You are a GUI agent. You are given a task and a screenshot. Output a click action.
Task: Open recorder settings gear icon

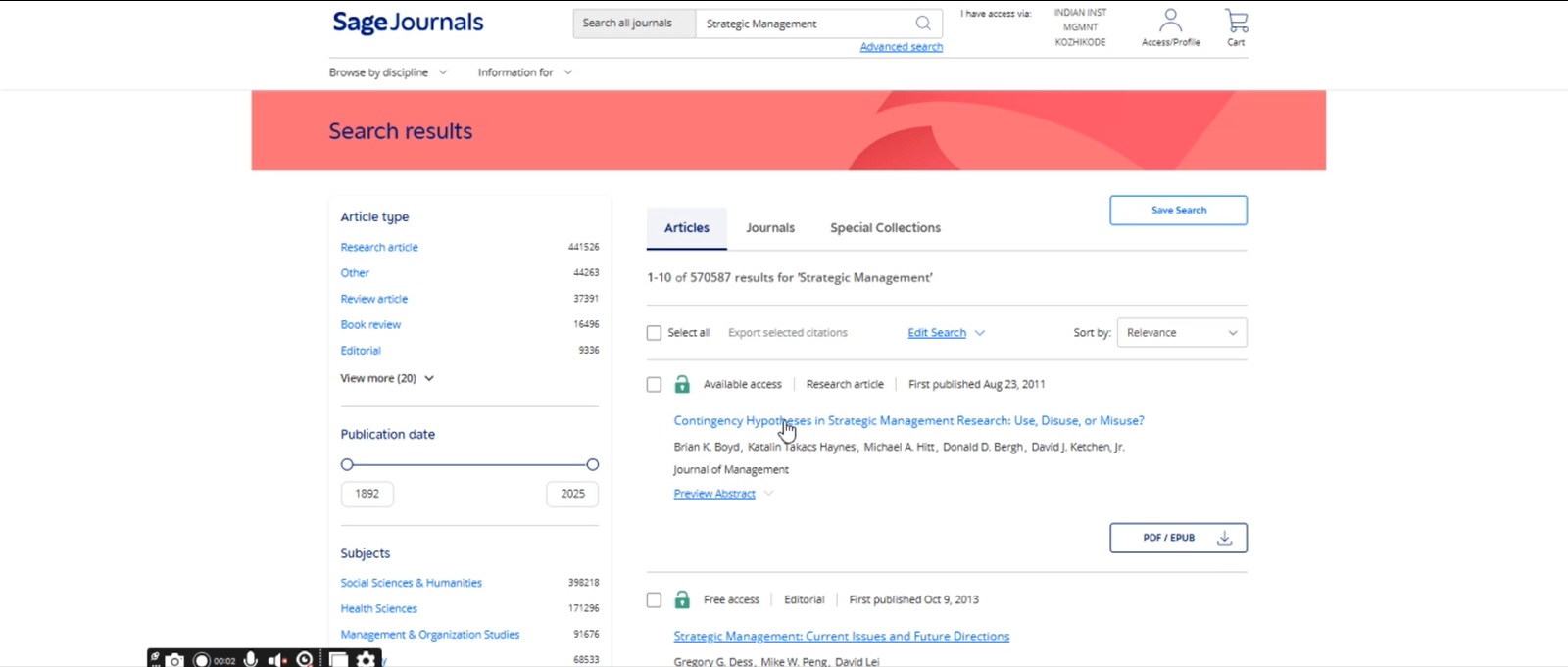(367, 659)
